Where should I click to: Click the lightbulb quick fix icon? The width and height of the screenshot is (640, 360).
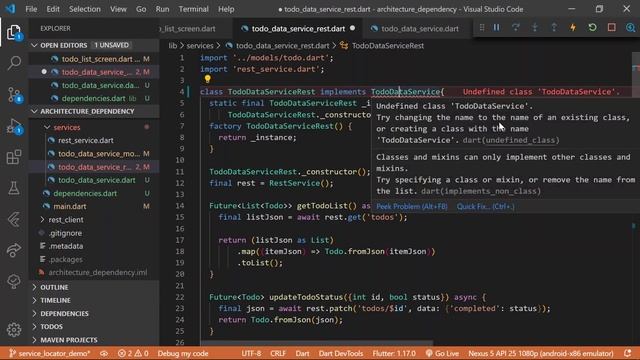[207, 79]
